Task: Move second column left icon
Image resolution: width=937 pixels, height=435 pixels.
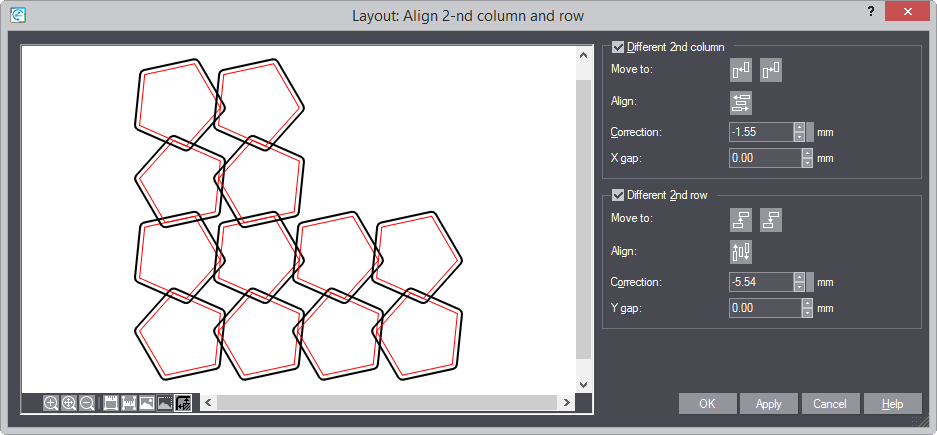Action: [x=741, y=71]
